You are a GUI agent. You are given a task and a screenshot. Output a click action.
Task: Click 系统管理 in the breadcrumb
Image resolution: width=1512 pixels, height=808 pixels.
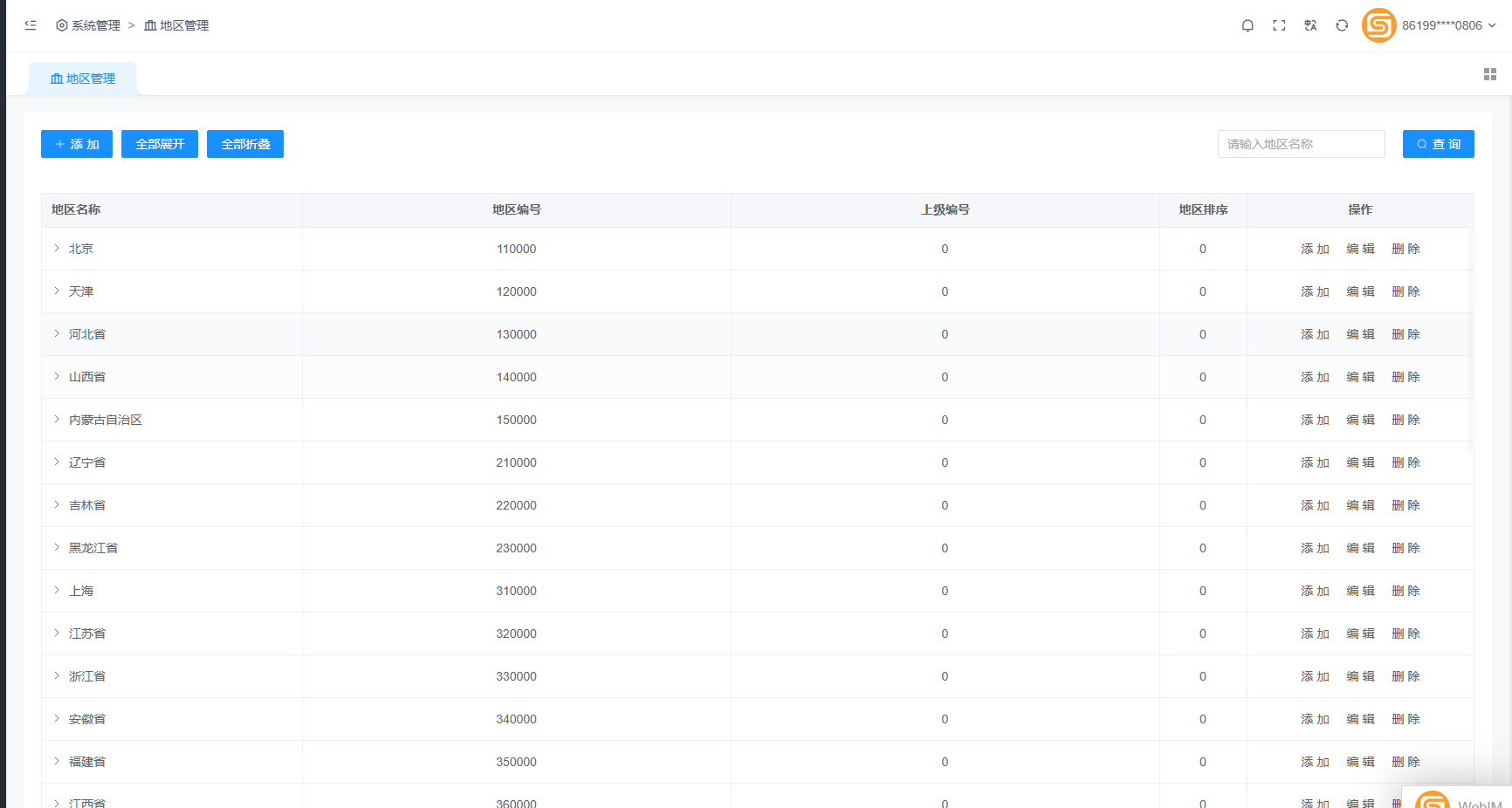(88, 25)
